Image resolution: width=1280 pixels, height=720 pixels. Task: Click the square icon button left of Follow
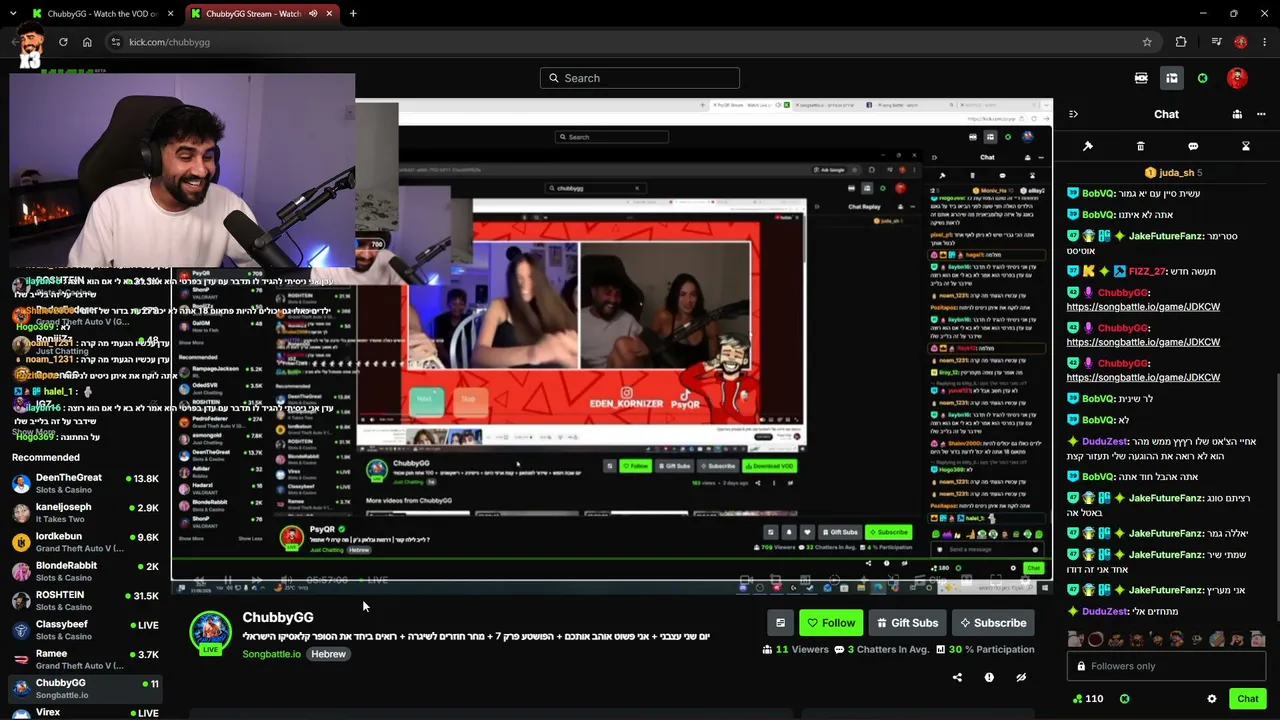click(x=780, y=623)
